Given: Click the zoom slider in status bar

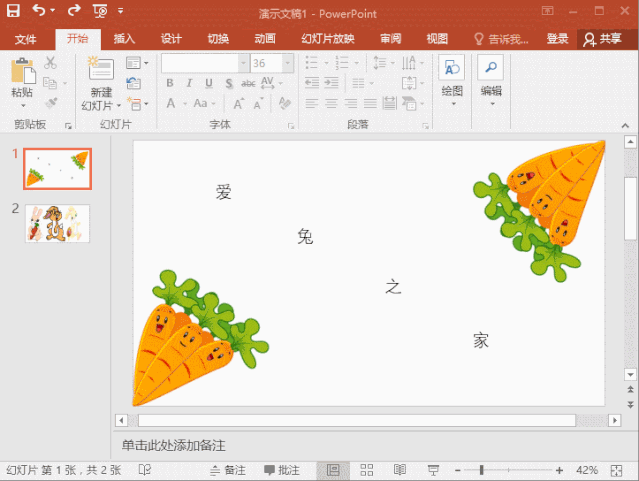Looking at the screenshot, I should 481,470.
